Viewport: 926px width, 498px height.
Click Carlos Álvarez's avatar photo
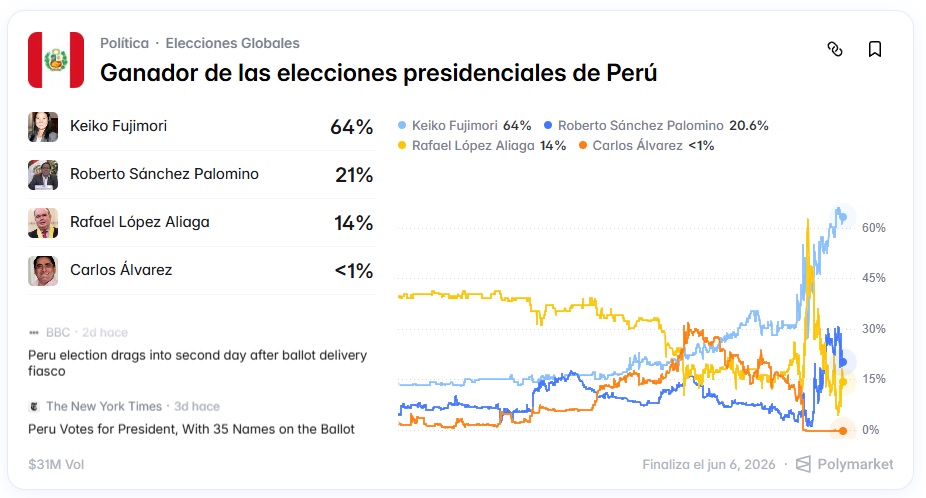click(43, 270)
